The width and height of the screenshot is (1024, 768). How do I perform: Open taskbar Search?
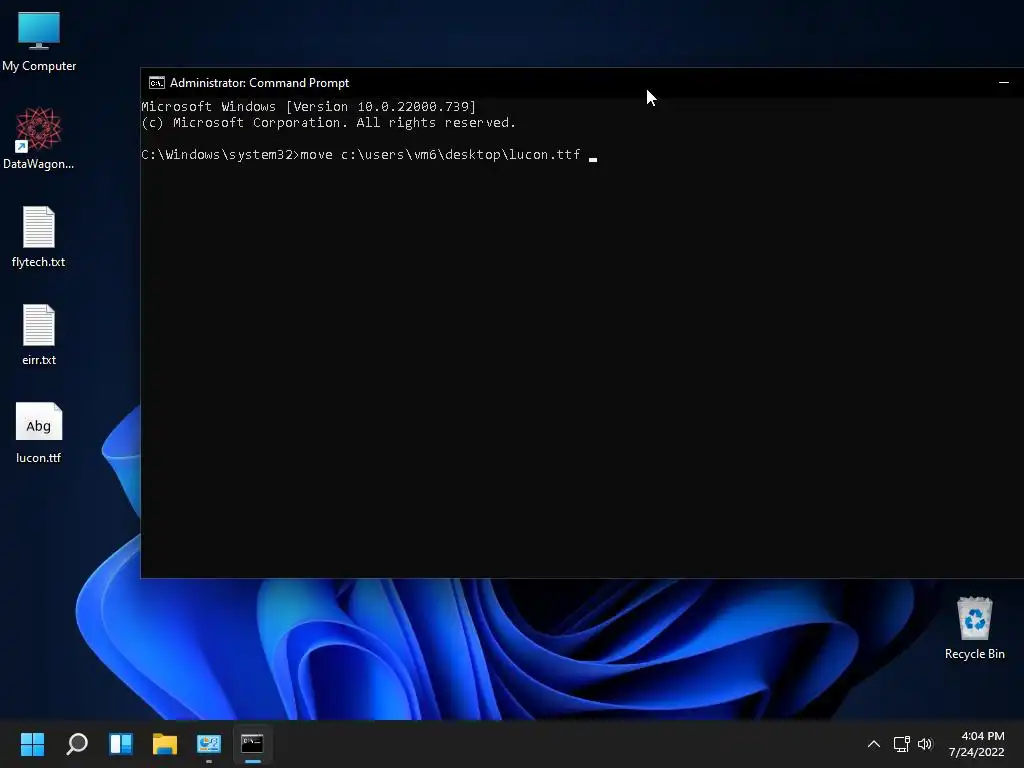[77, 744]
